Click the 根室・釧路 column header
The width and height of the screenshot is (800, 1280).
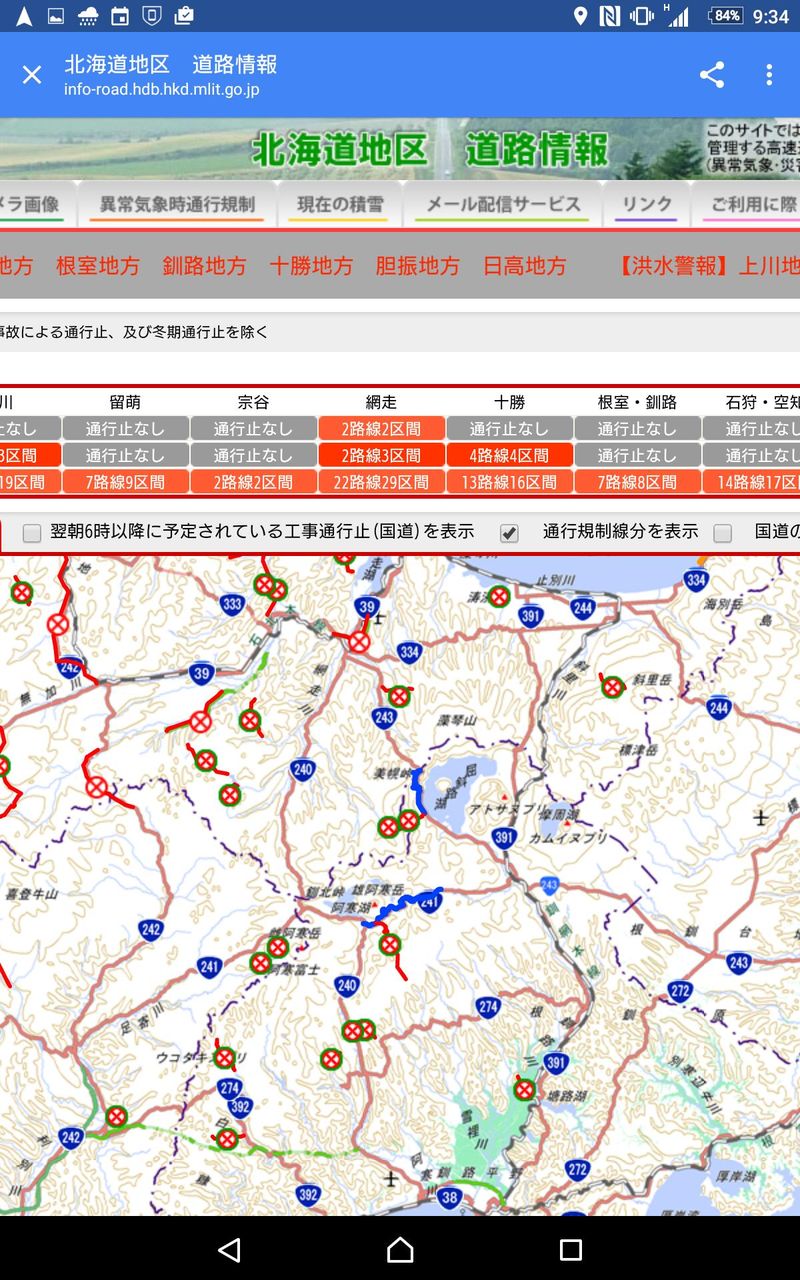[637, 402]
